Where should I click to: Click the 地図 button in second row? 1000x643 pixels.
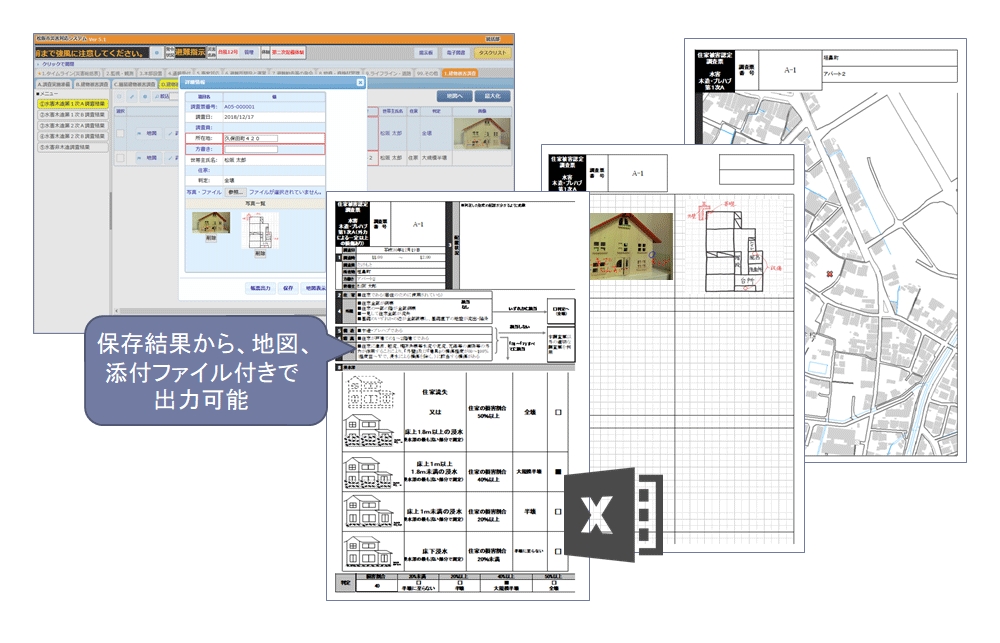pos(149,158)
